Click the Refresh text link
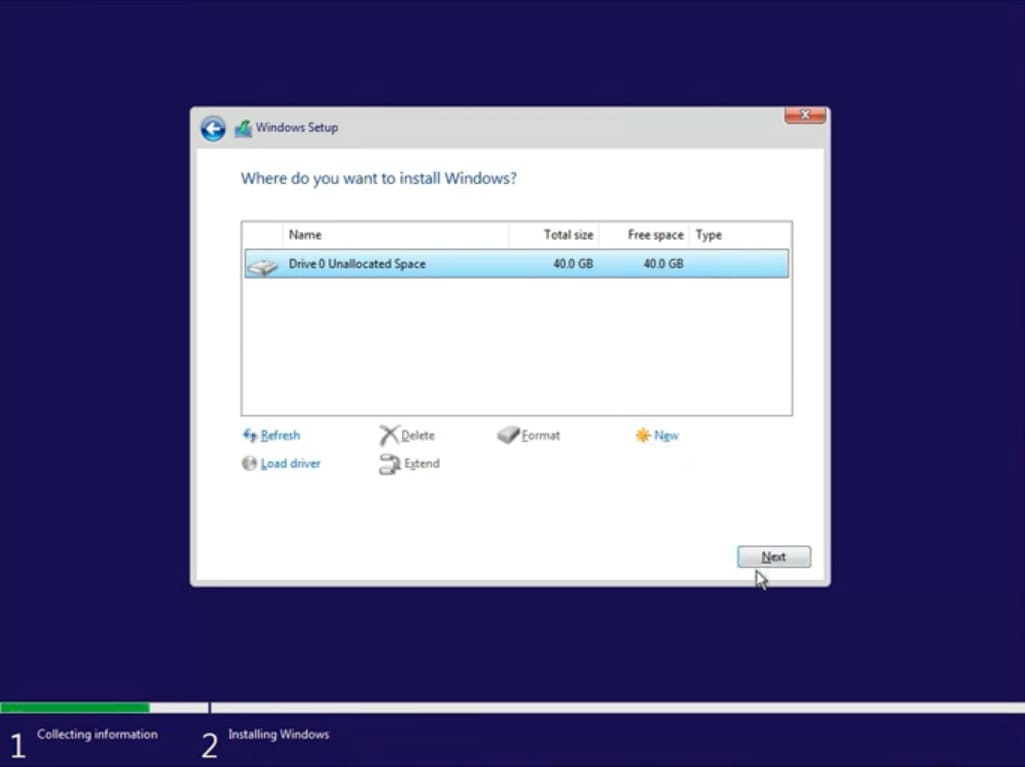Viewport: 1025px width, 767px height. click(x=280, y=436)
